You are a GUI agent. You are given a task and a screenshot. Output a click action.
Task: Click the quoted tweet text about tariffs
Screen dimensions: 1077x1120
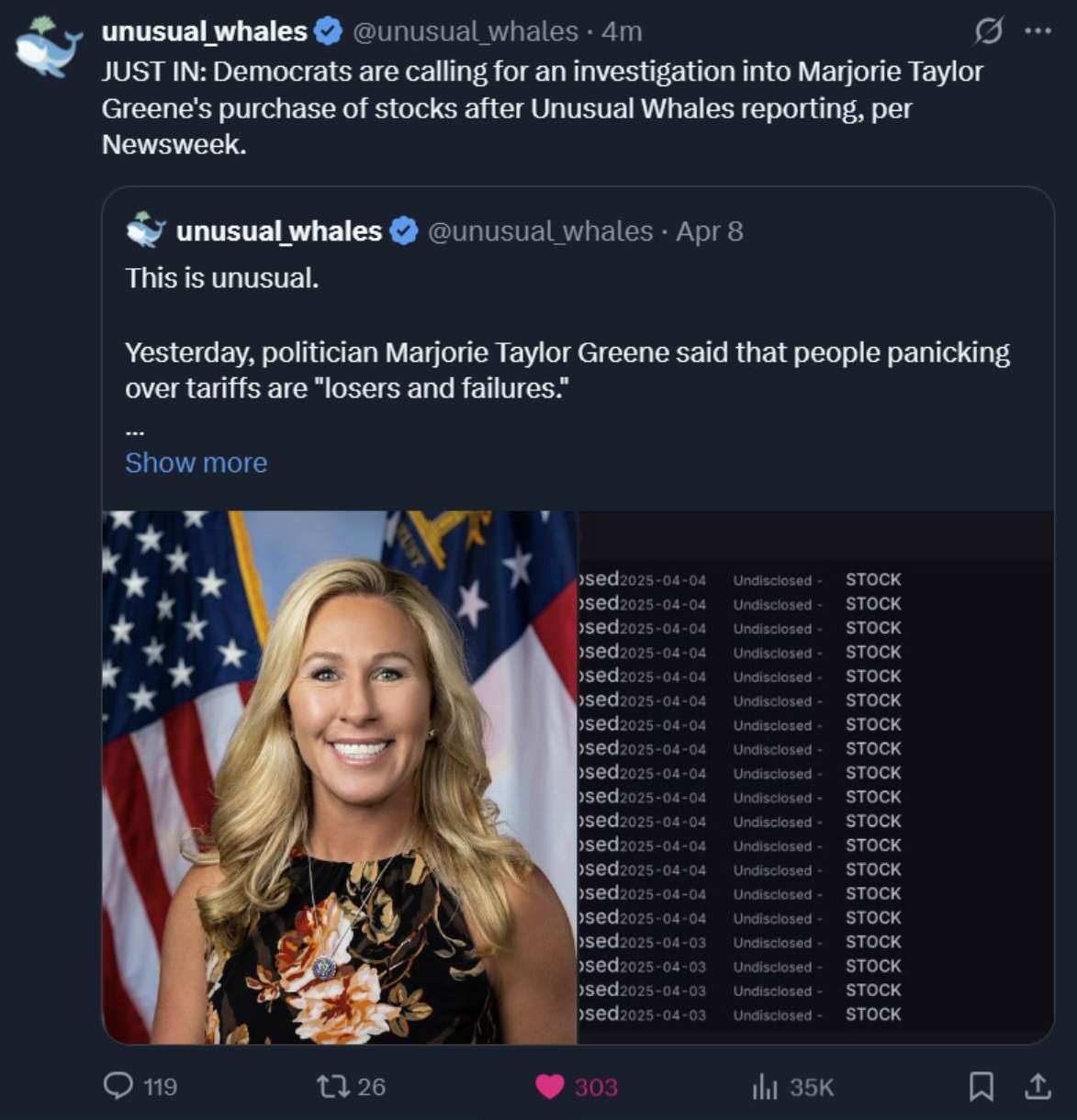point(567,370)
